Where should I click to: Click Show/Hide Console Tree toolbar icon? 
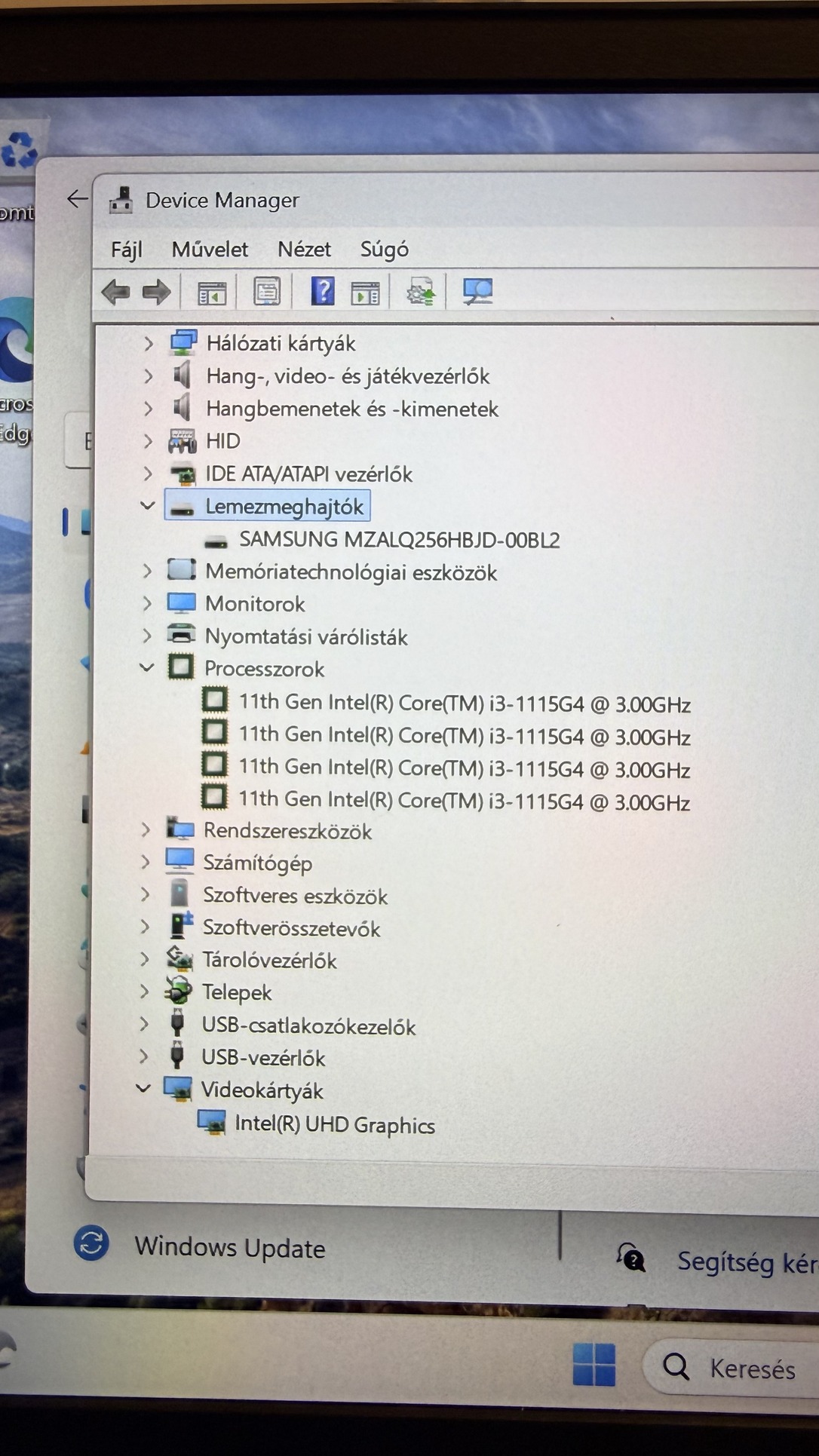click(212, 293)
